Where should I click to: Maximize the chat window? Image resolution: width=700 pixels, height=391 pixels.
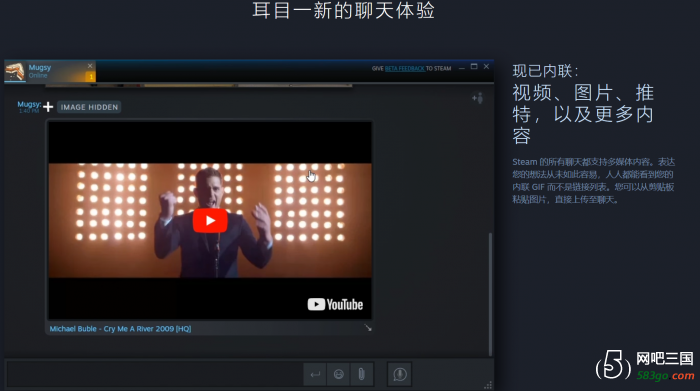pos(474,67)
